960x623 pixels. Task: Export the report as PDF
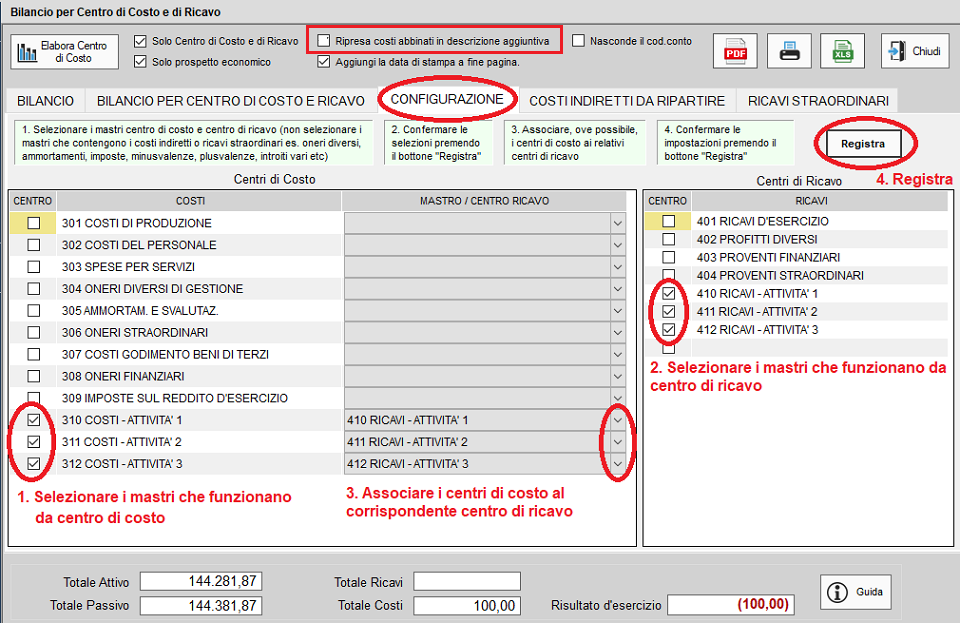tap(735, 51)
